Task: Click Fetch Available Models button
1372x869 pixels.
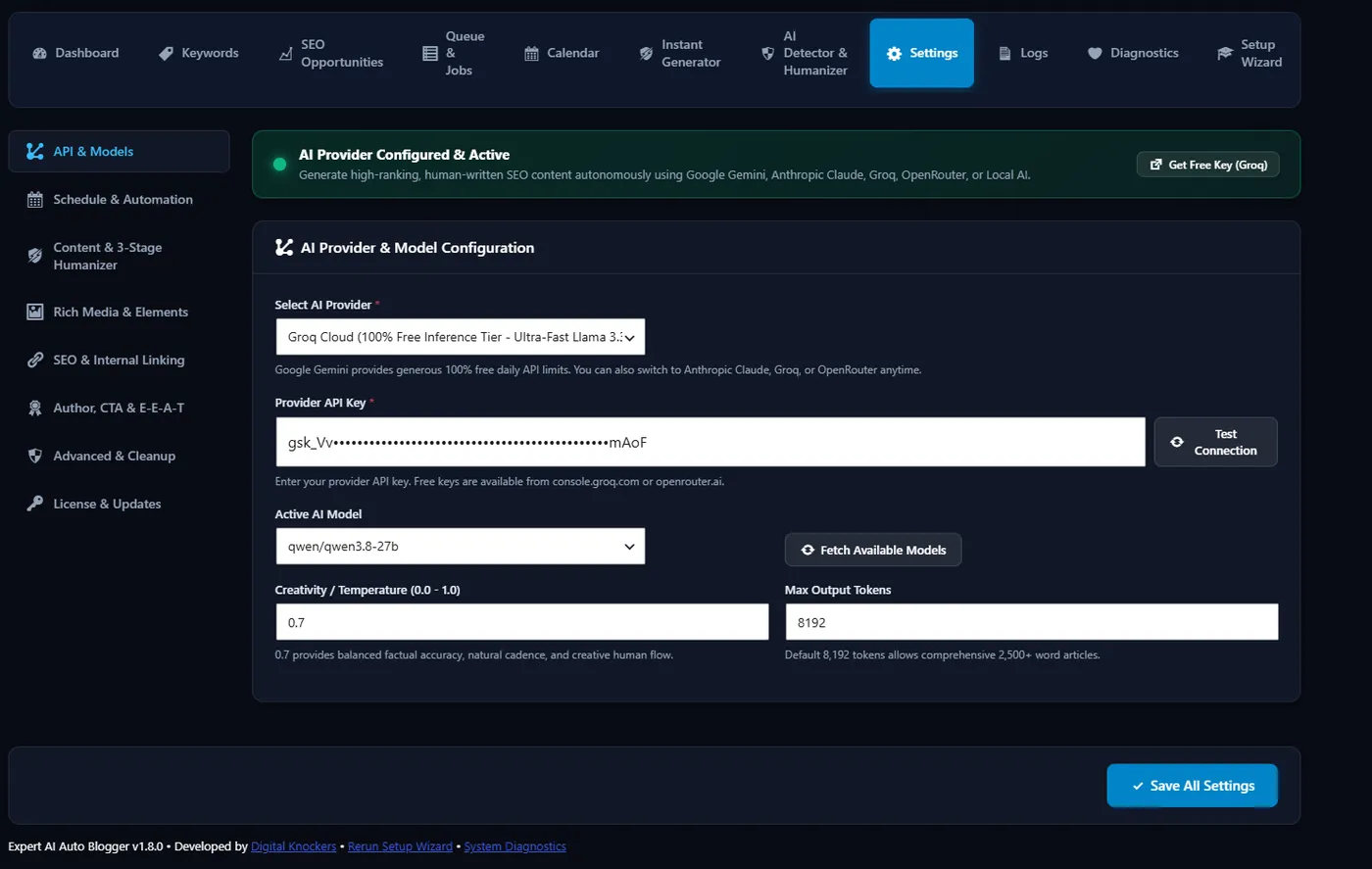Action: tap(873, 550)
